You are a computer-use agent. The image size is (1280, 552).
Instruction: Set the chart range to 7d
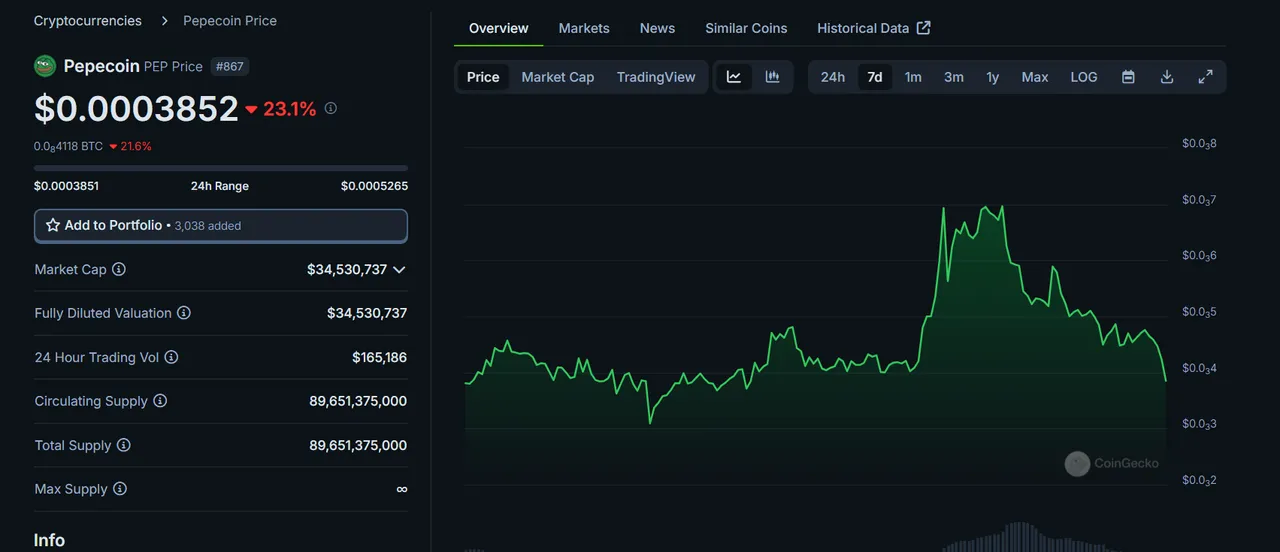875,77
